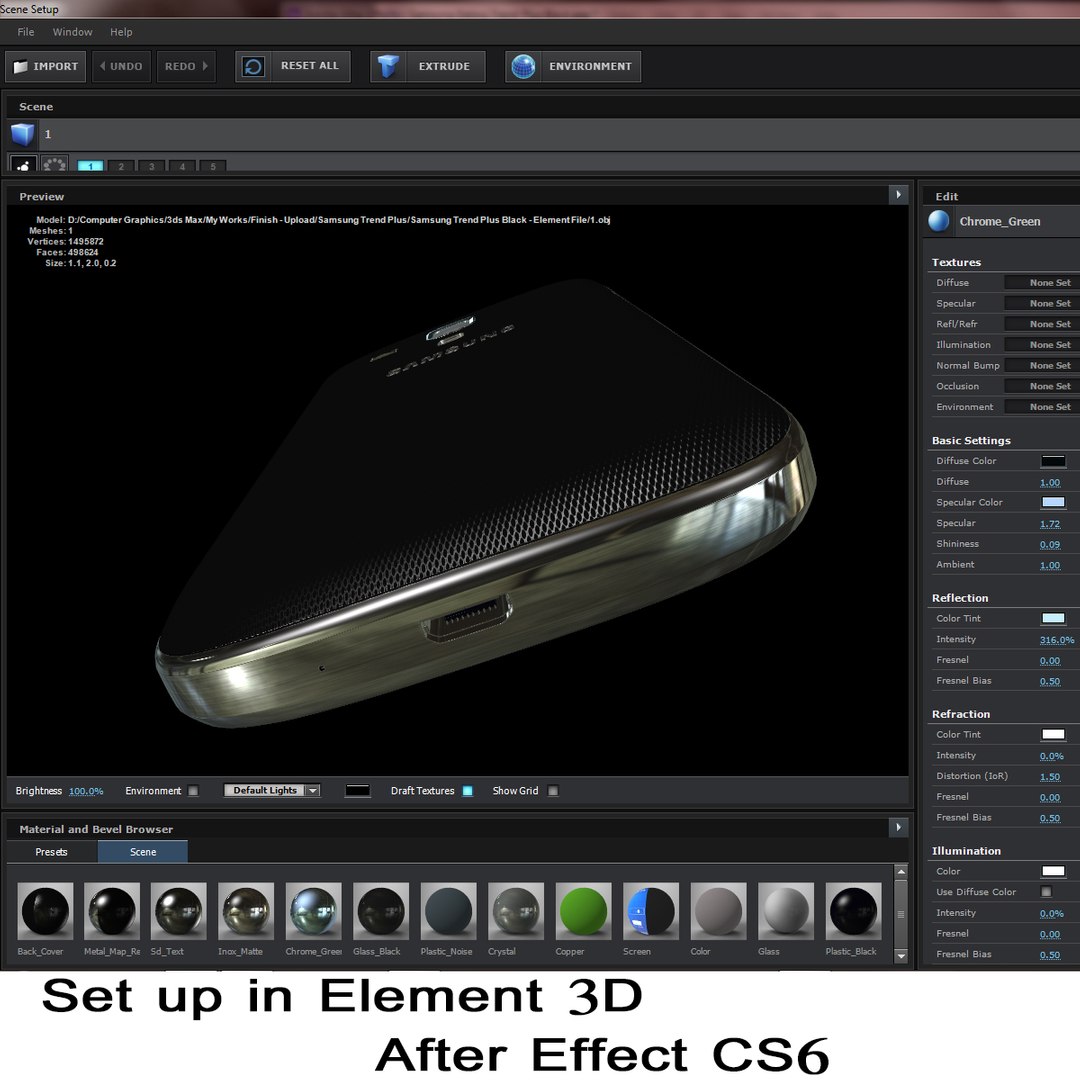Select group 5 toggle button

pos(213,166)
